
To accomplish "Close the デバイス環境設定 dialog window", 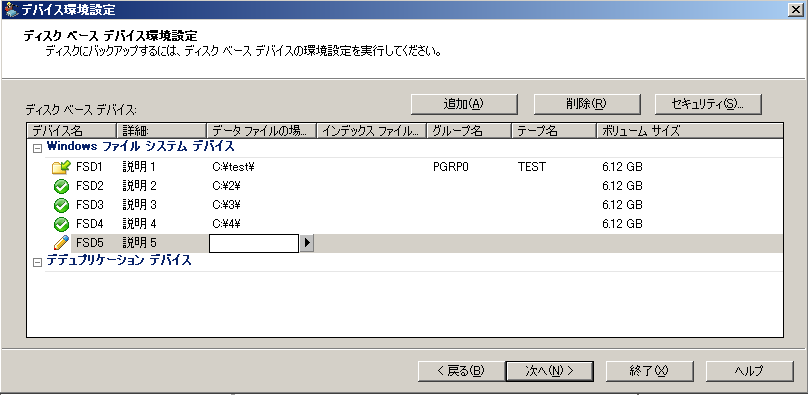I will click(797, 9).
